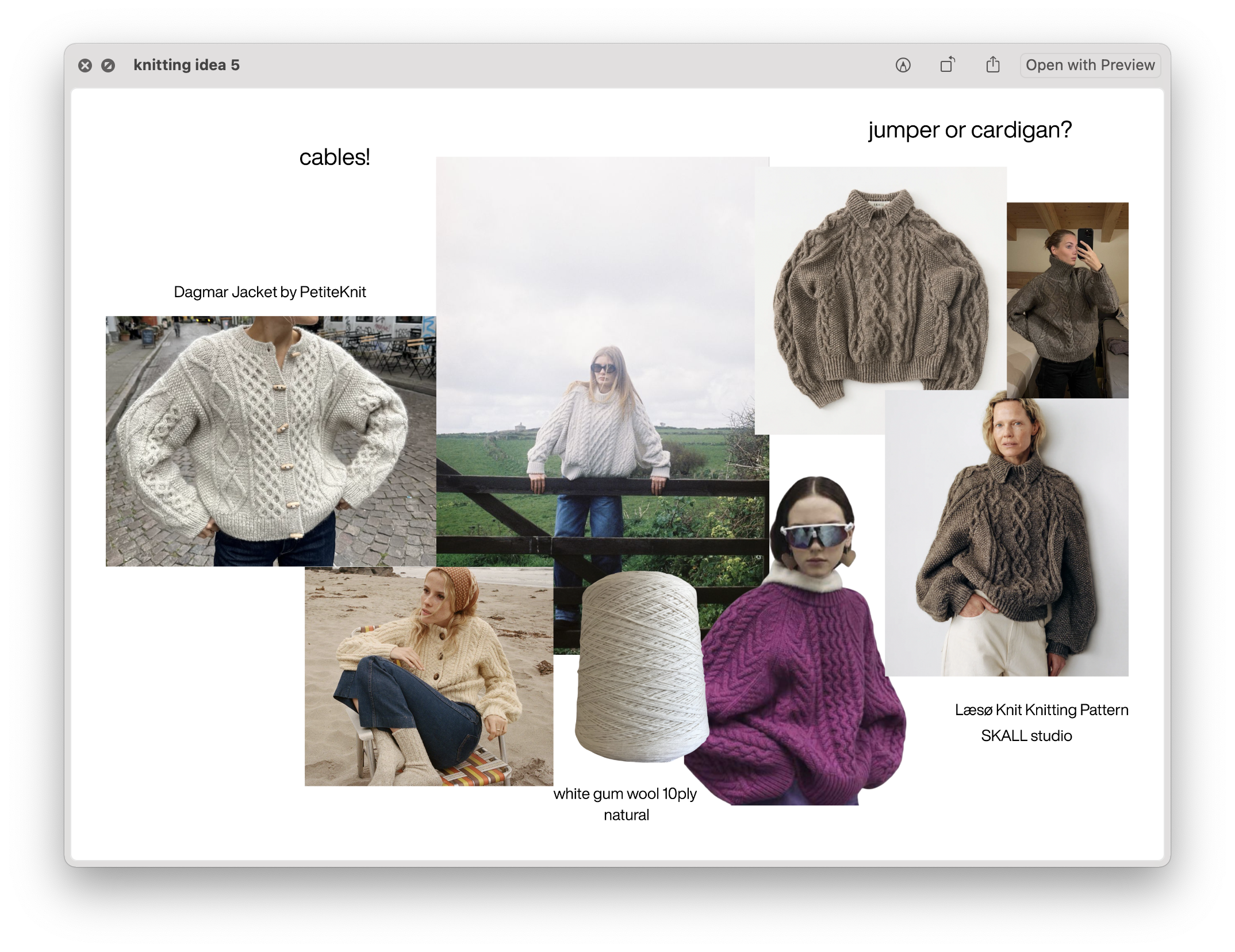
Task: Open the Share menu icon
Action: point(993,65)
